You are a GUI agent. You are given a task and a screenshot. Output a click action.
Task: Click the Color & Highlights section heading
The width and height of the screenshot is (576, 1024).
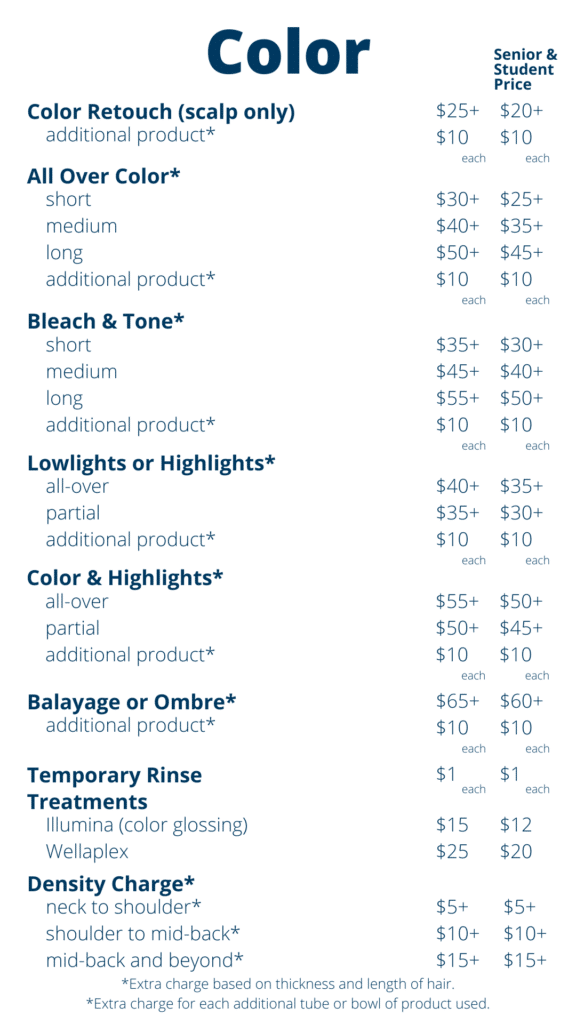pyautogui.click(x=125, y=578)
